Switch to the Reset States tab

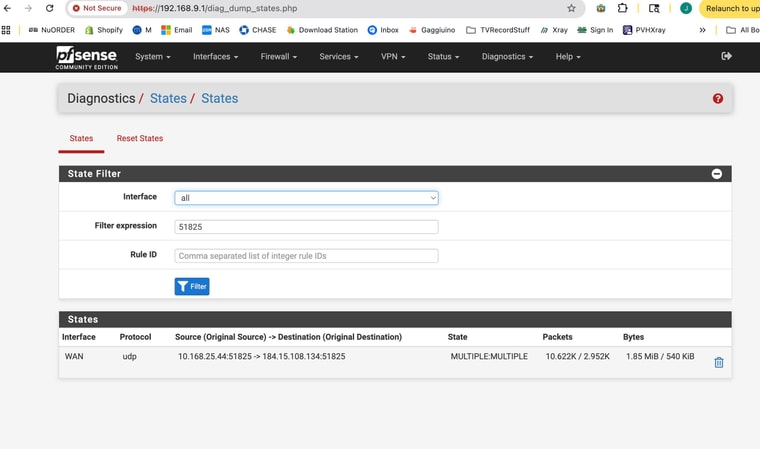point(140,138)
